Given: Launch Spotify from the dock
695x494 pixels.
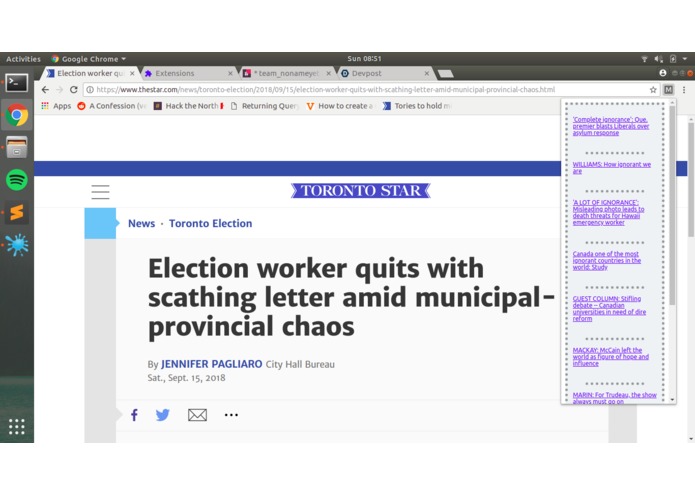Looking at the screenshot, I should (x=16, y=180).
